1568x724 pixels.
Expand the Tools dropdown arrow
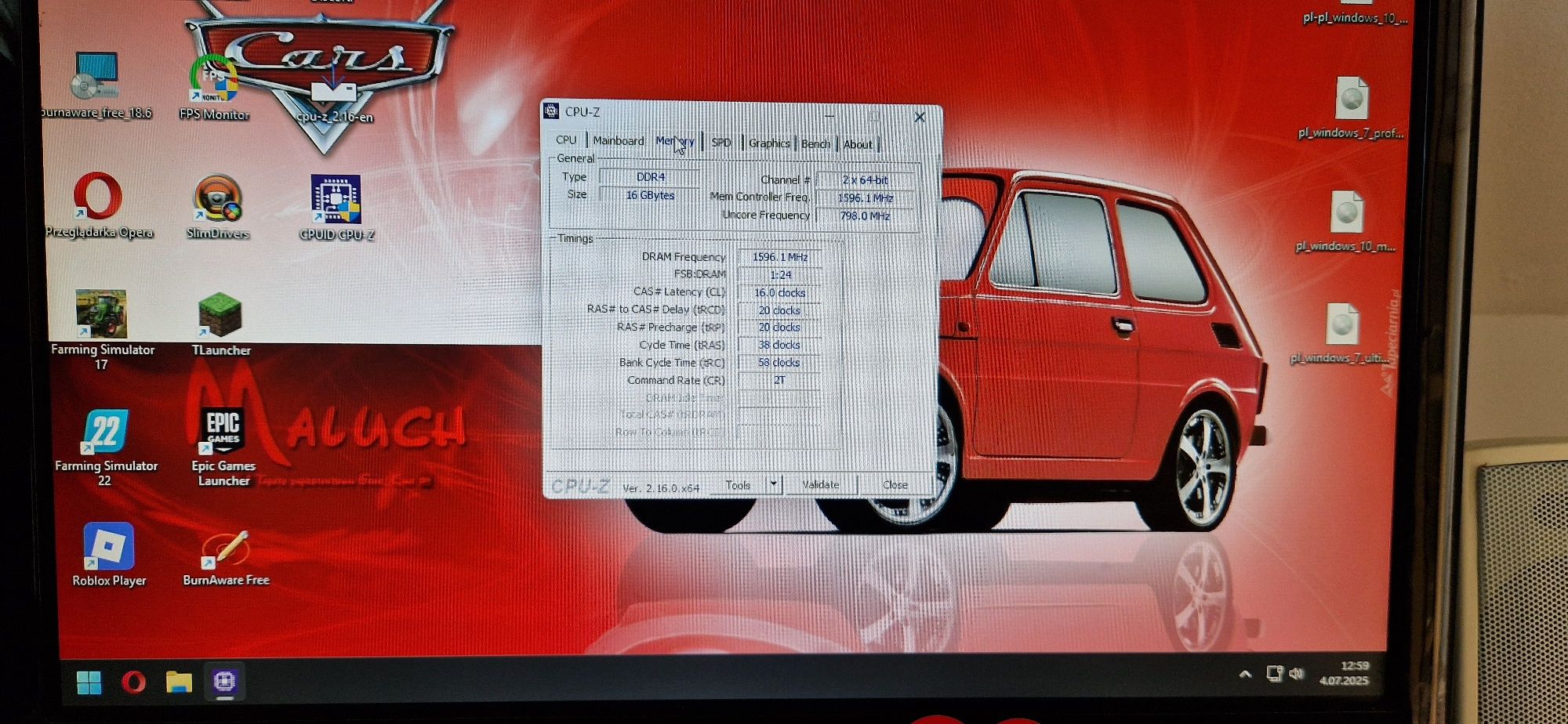(774, 485)
